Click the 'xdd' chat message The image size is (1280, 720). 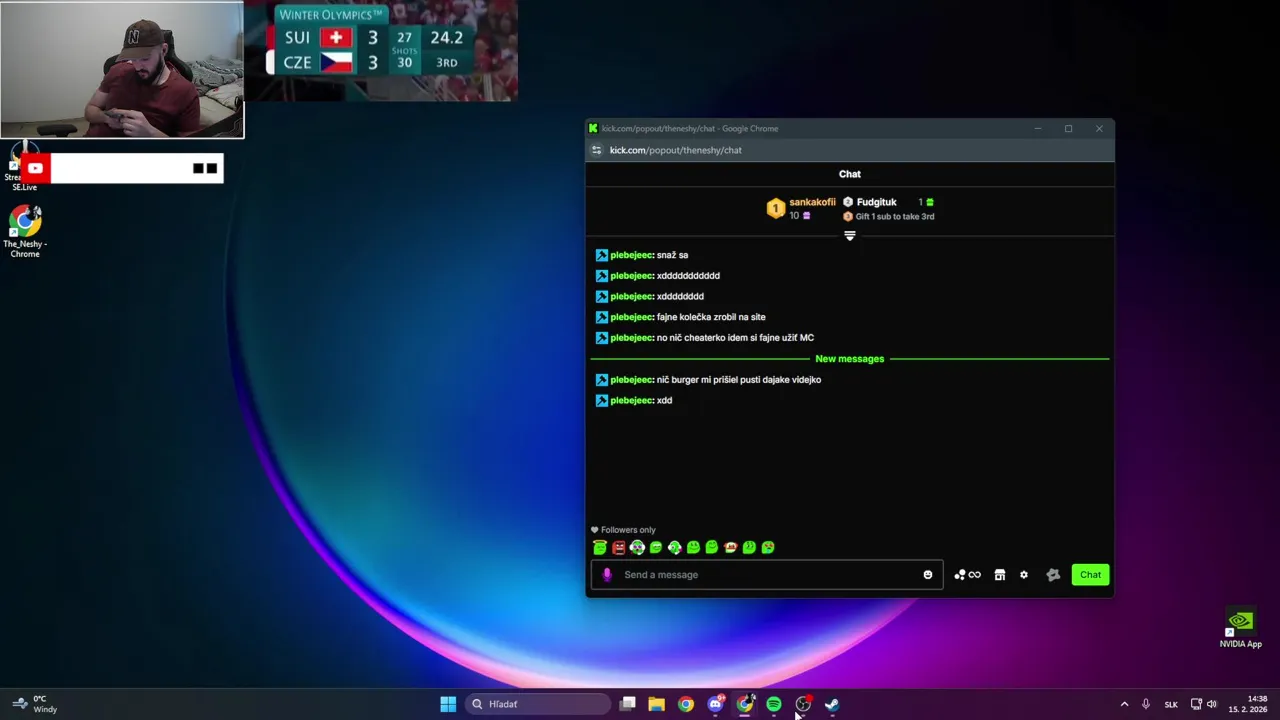(x=664, y=401)
